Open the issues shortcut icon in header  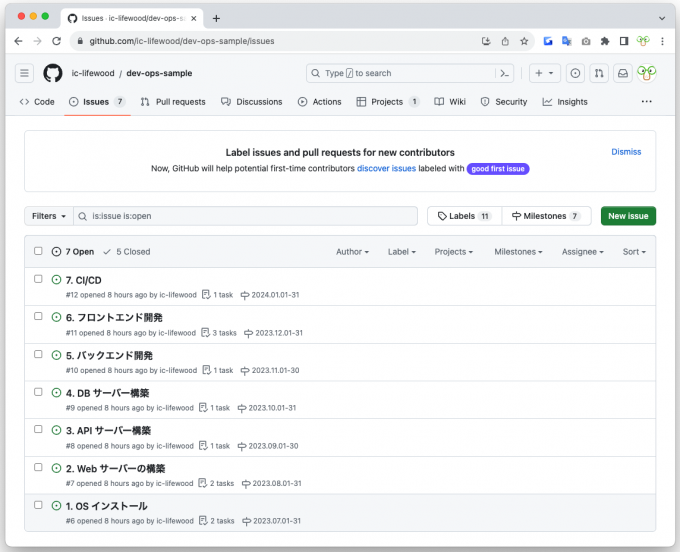click(575, 73)
